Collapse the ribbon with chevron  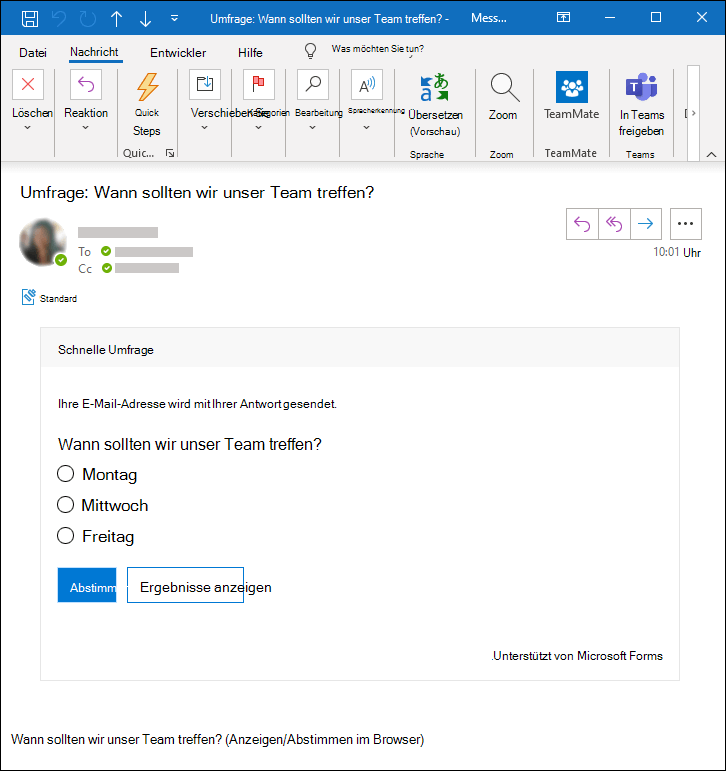pyautogui.click(x=711, y=154)
